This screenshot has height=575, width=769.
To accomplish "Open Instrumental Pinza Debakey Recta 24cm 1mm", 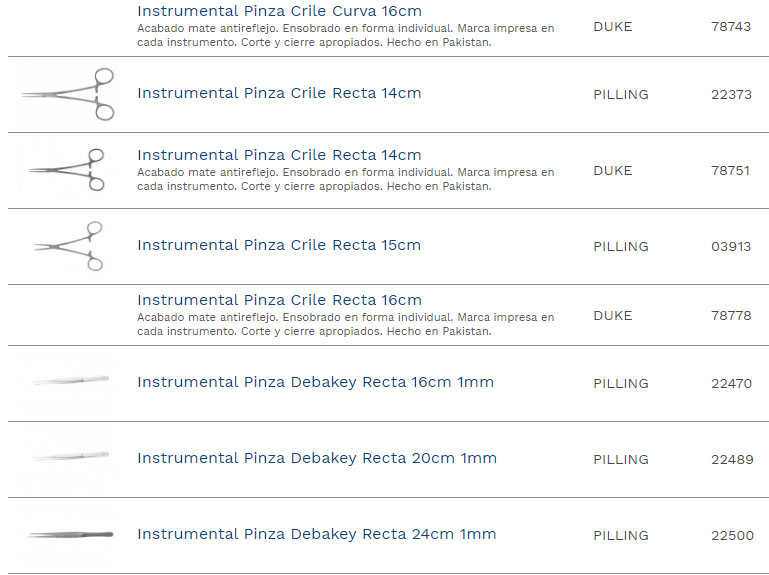I will tap(316, 534).
